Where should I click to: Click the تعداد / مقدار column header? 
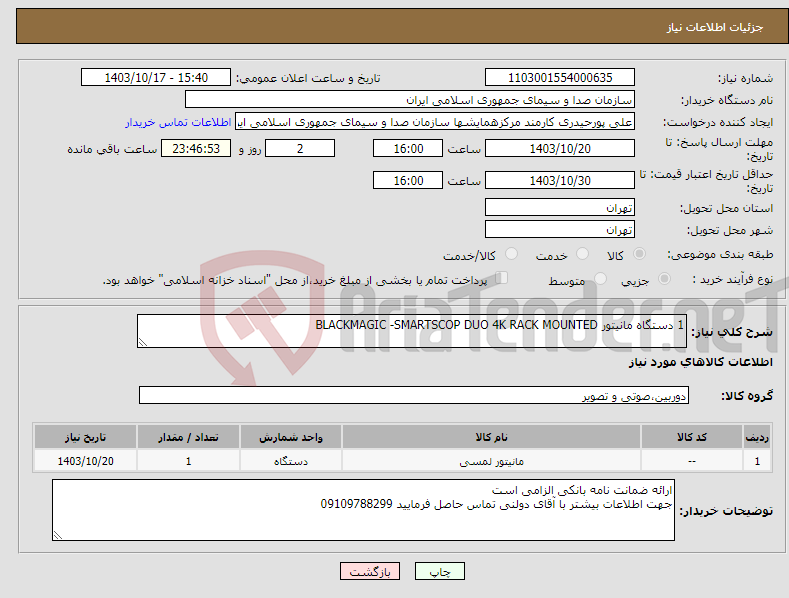pos(188,437)
